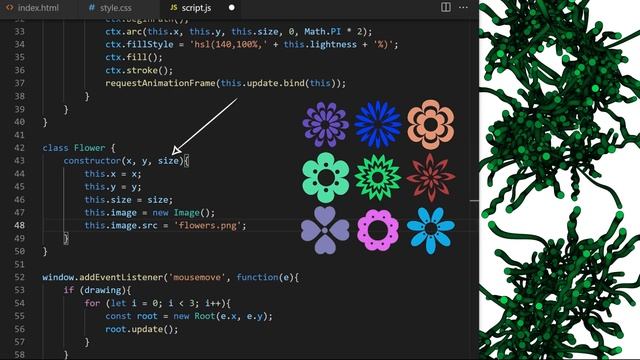Click the purple layered-petal flower image
Viewport: 640px width, 360px height.
[325, 124]
